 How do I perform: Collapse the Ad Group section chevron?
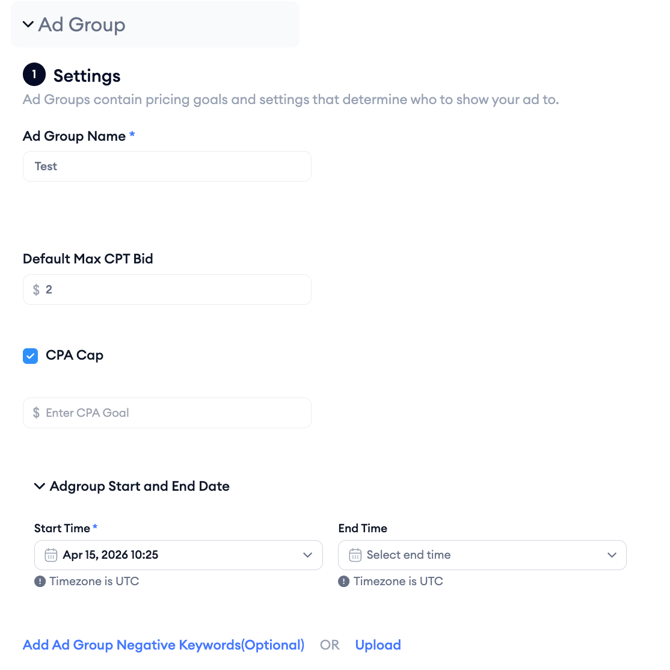pos(28,25)
